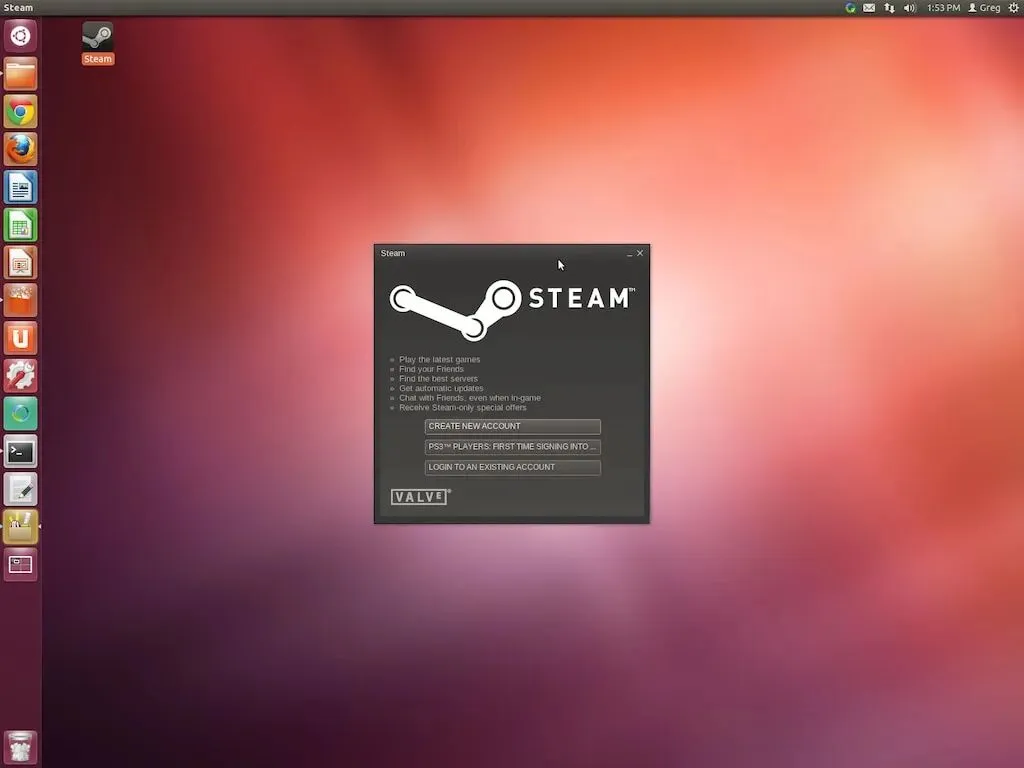Launch the Terminal from the dock
Screen dimensions: 1024x768
pos(20,451)
